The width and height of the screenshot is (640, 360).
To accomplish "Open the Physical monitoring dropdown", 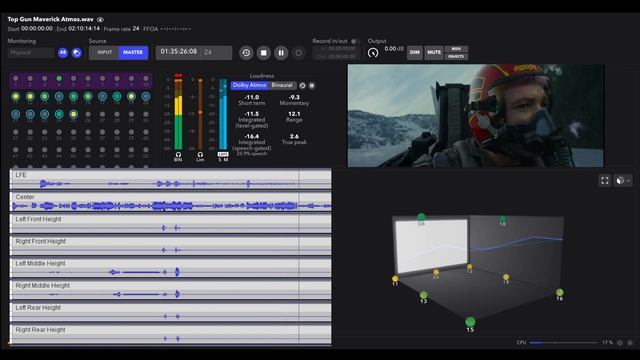I will pos(31,53).
